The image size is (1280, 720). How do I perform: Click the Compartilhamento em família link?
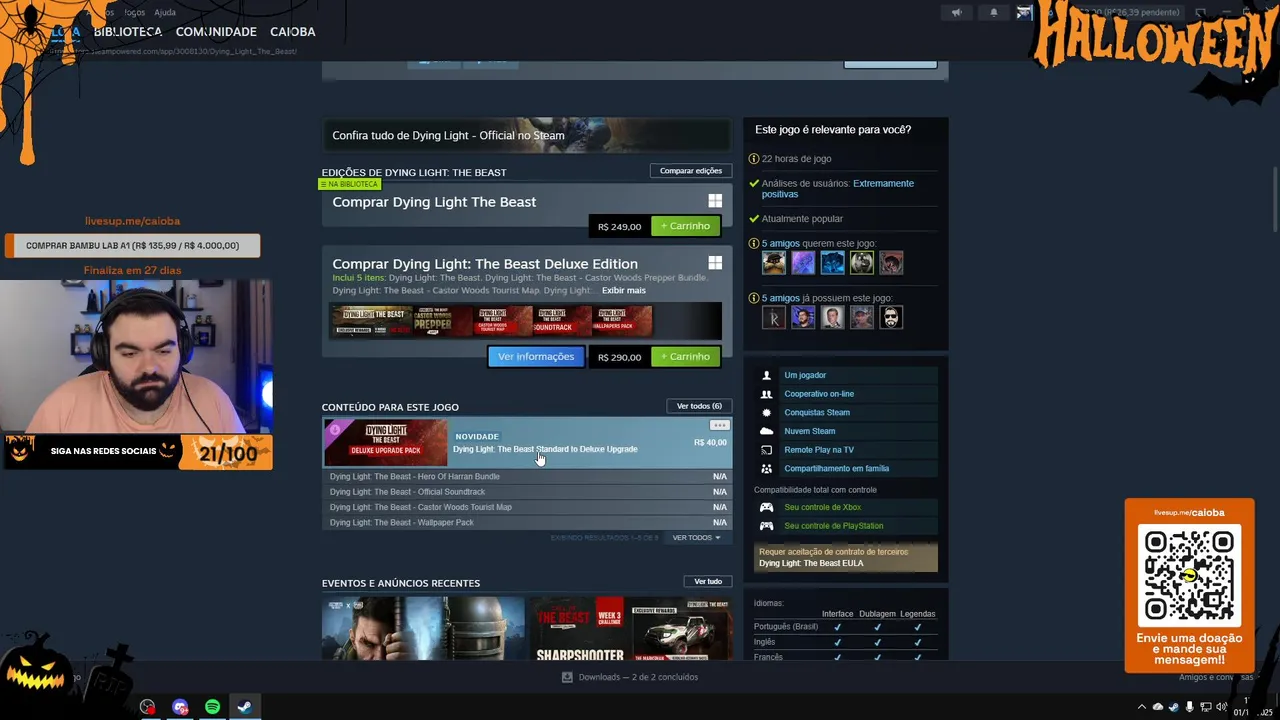[x=837, y=469]
